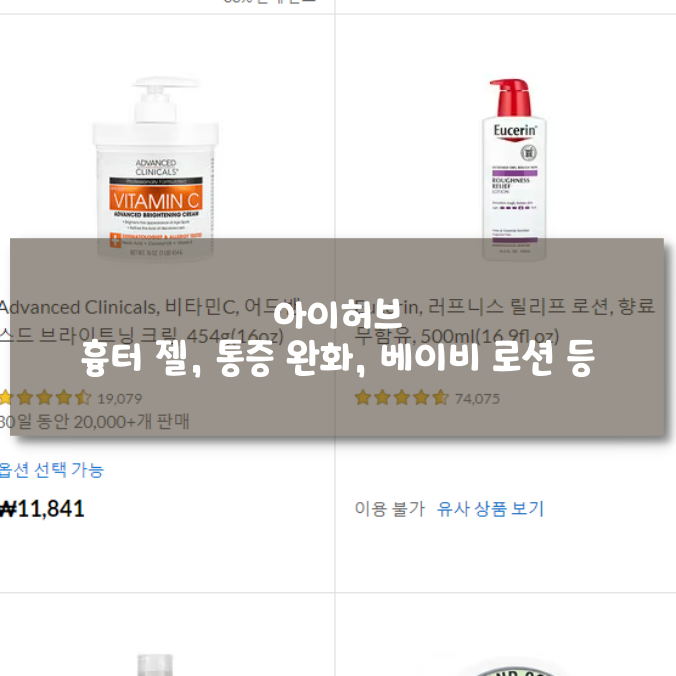The width and height of the screenshot is (676, 676).
Task: Open the 유사 상품 보기 link
Action: (490, 509)
